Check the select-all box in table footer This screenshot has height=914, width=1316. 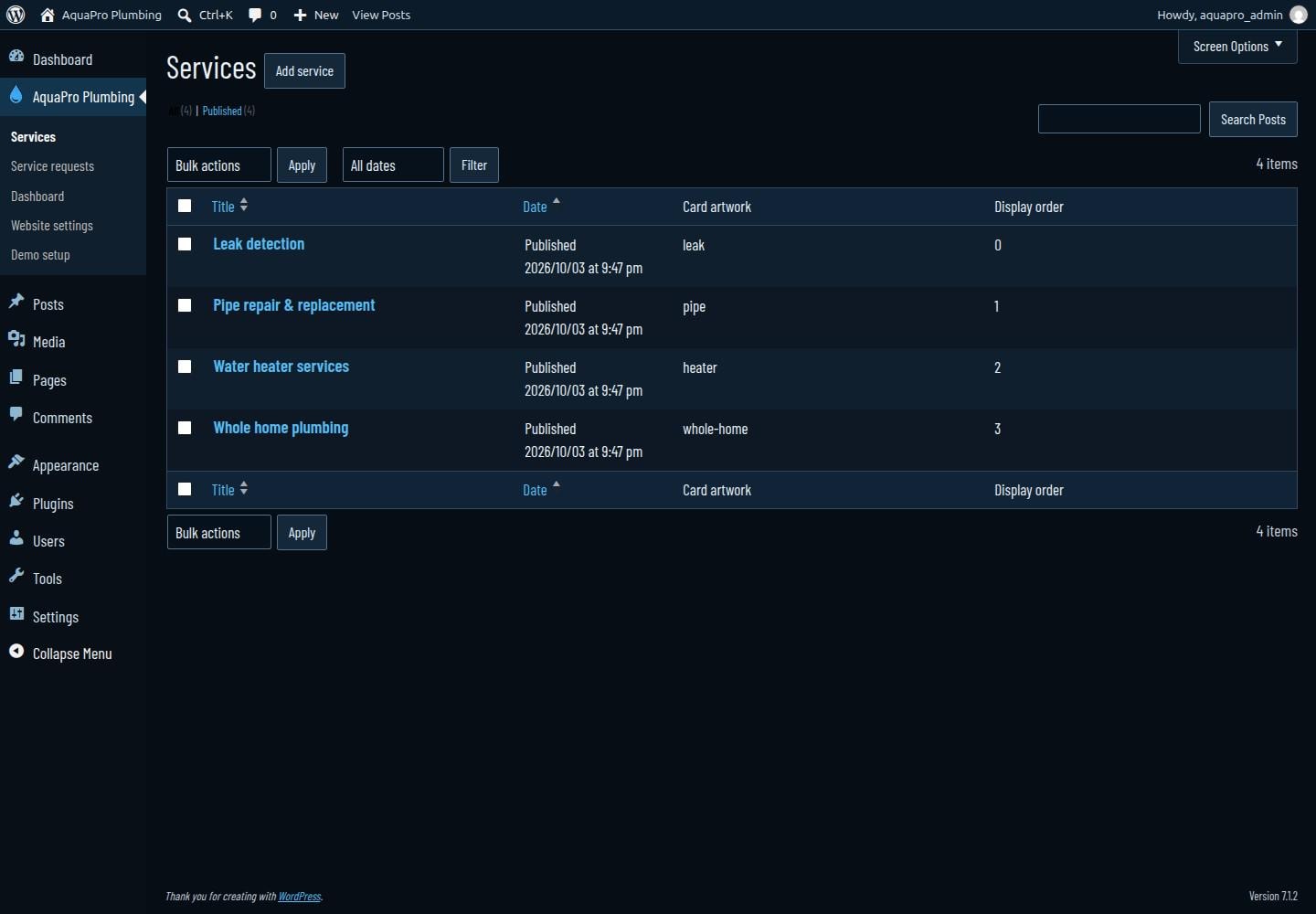tap(185, 489)
